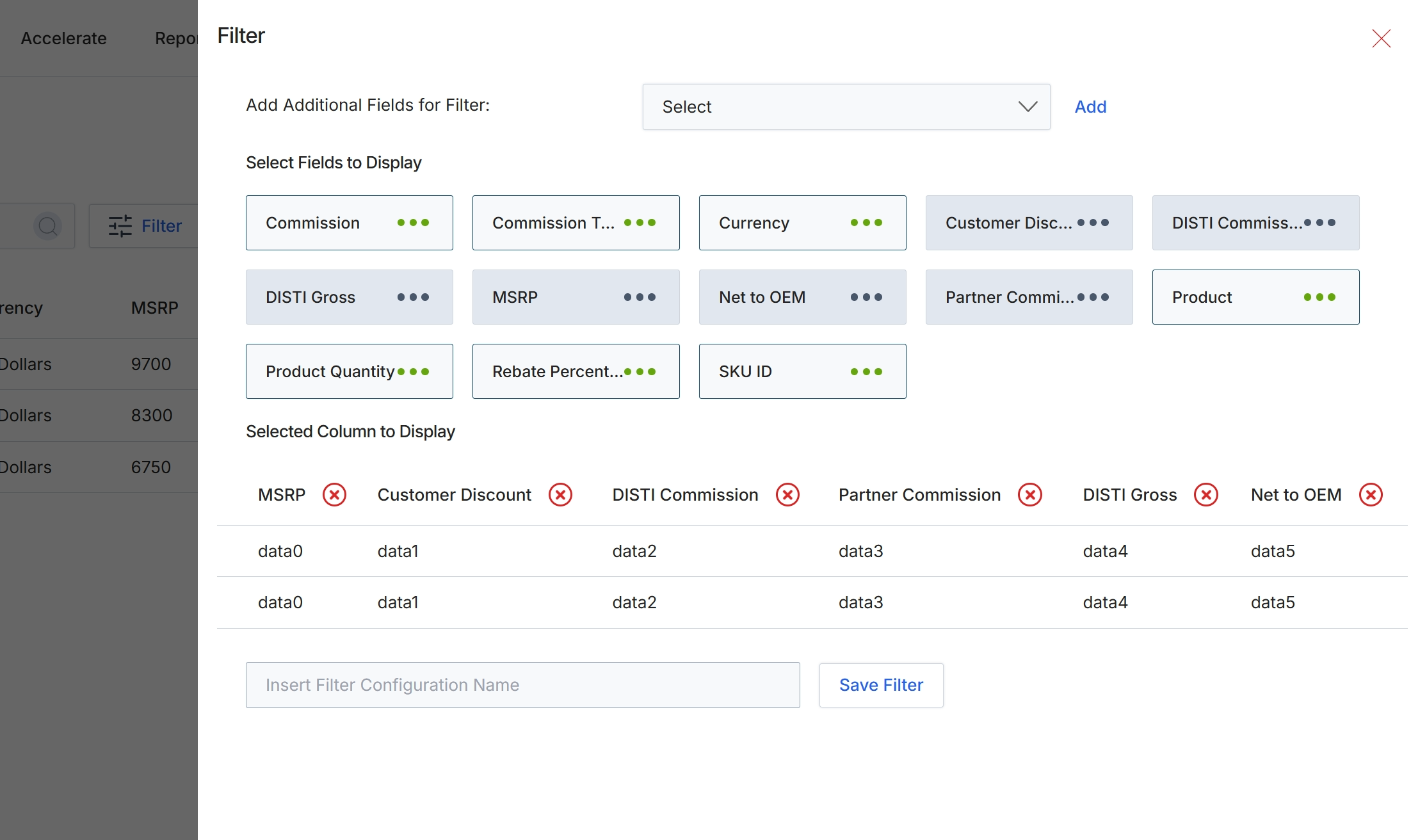Click the Insert Filter Configuration Name field
This screenshot has height=840, width=1427.
[522, 685]
